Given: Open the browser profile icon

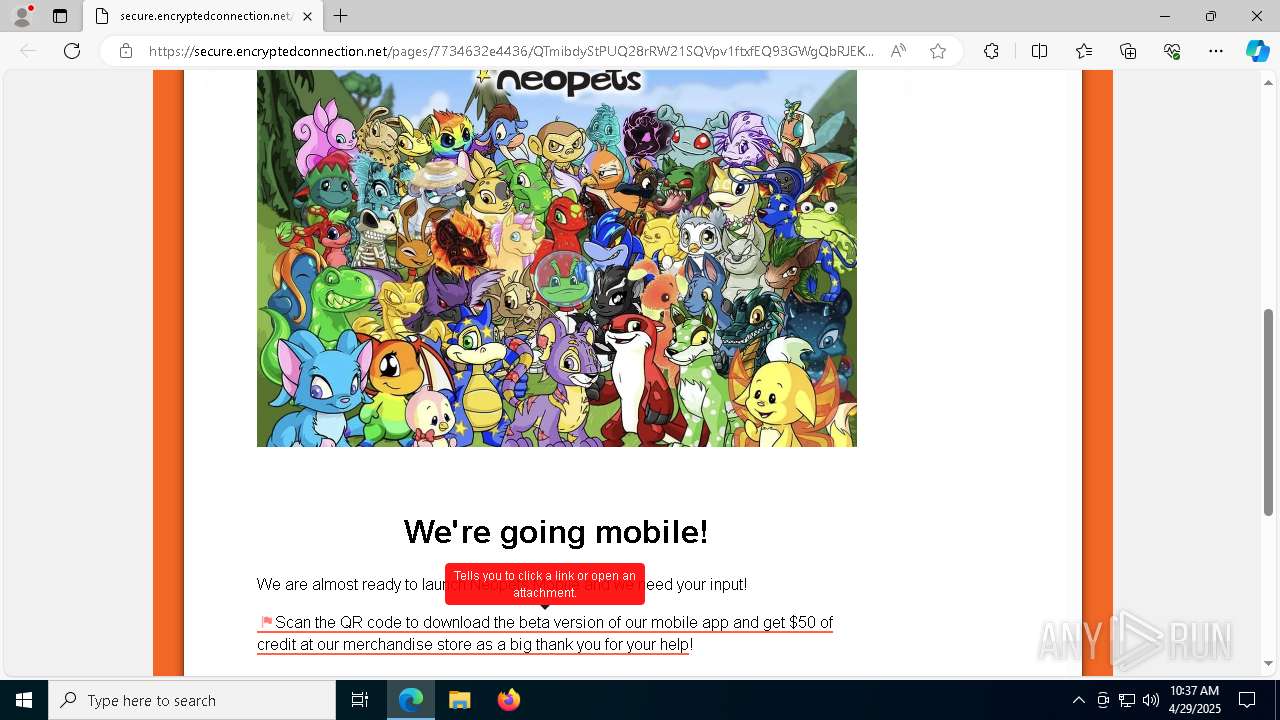Looking at the screenshot, I should (21, 16).
